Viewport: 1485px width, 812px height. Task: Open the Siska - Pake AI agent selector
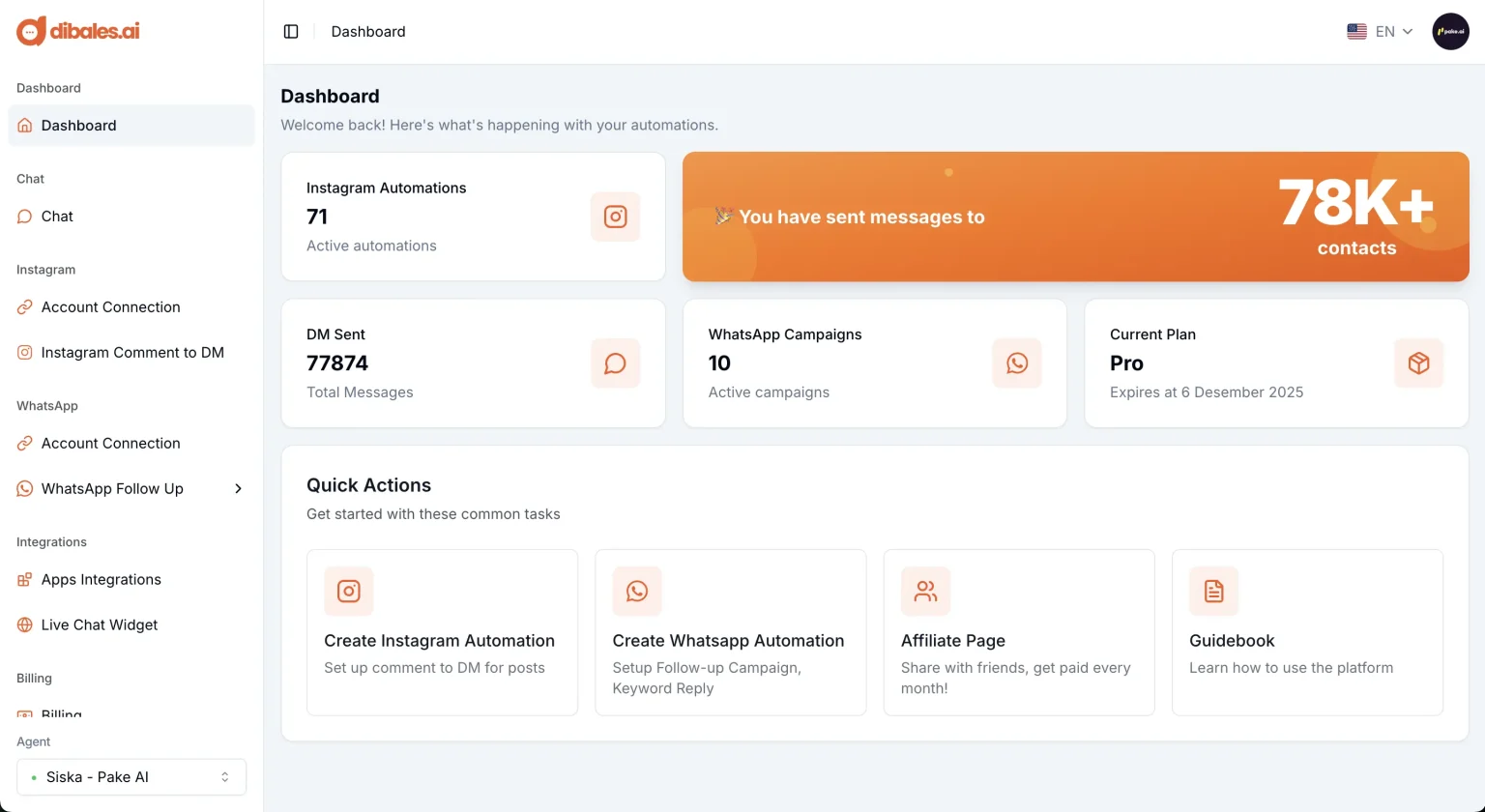point(131,776)
